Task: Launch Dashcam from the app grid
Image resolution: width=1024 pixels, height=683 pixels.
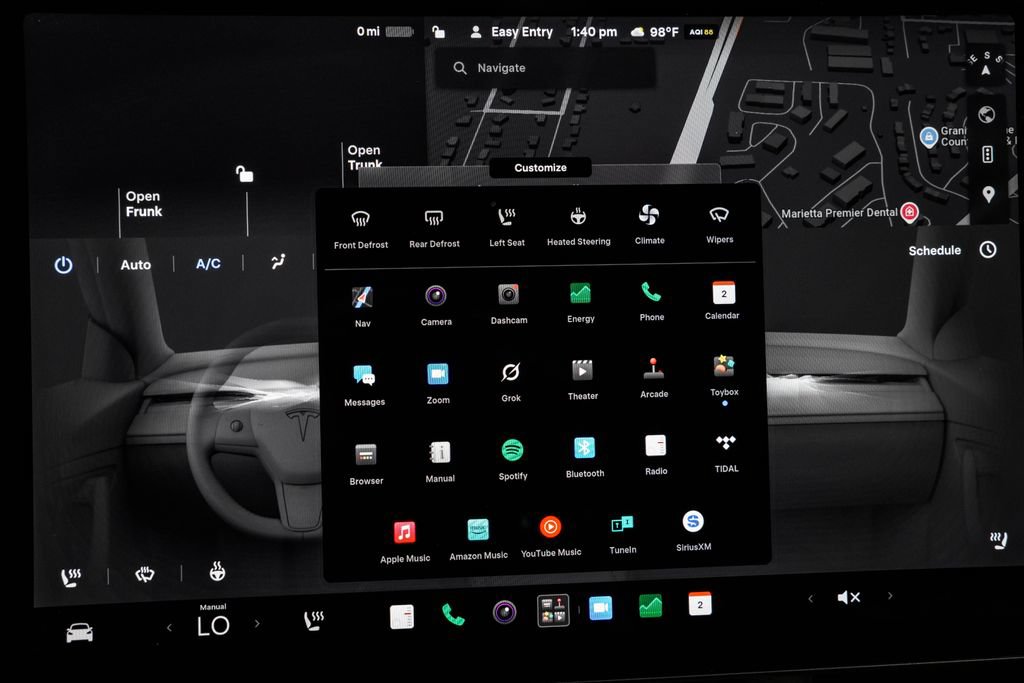Action: (x=509, y=294)
